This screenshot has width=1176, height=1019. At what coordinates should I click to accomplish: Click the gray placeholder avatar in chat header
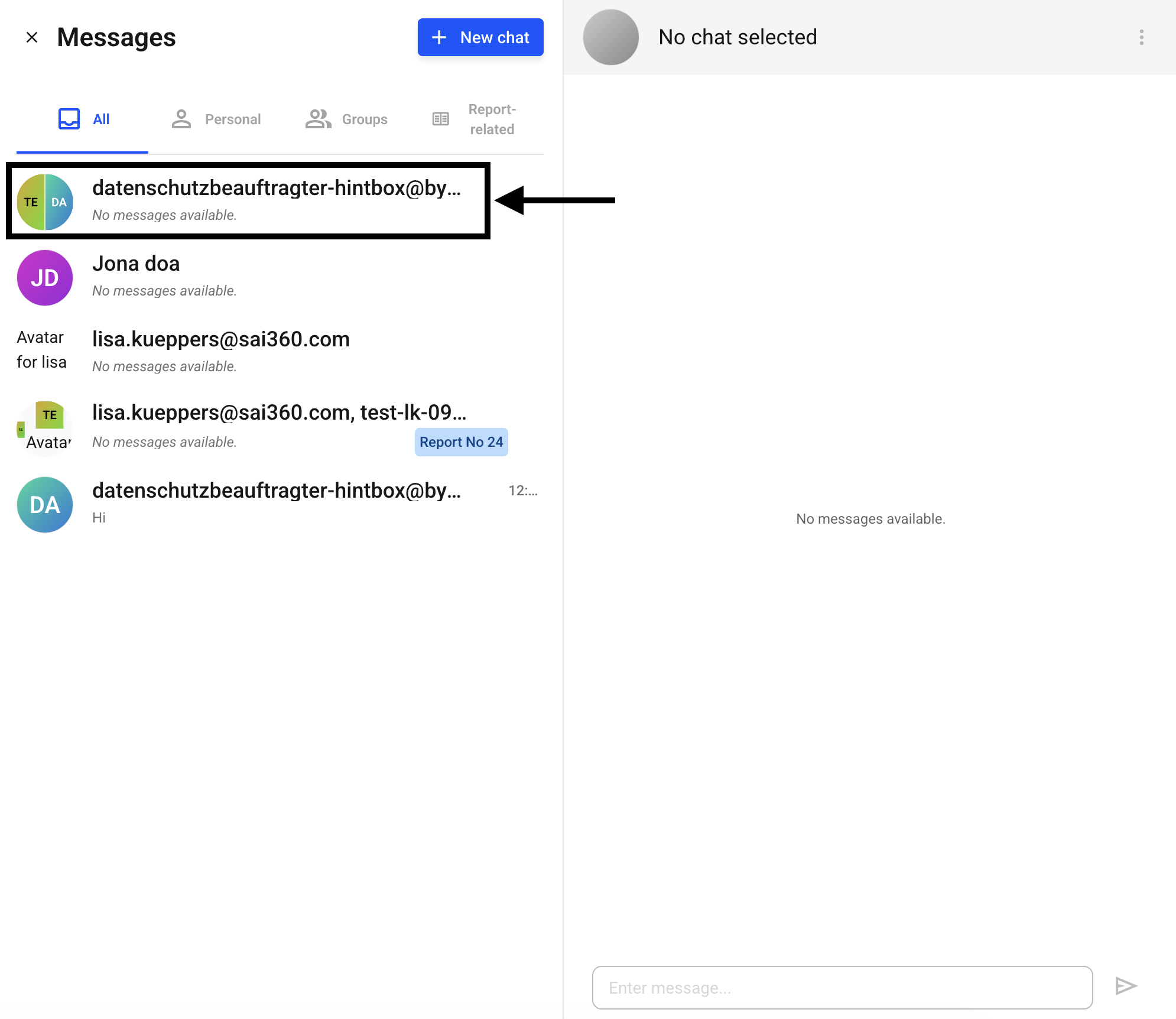(x=610, y=37)
